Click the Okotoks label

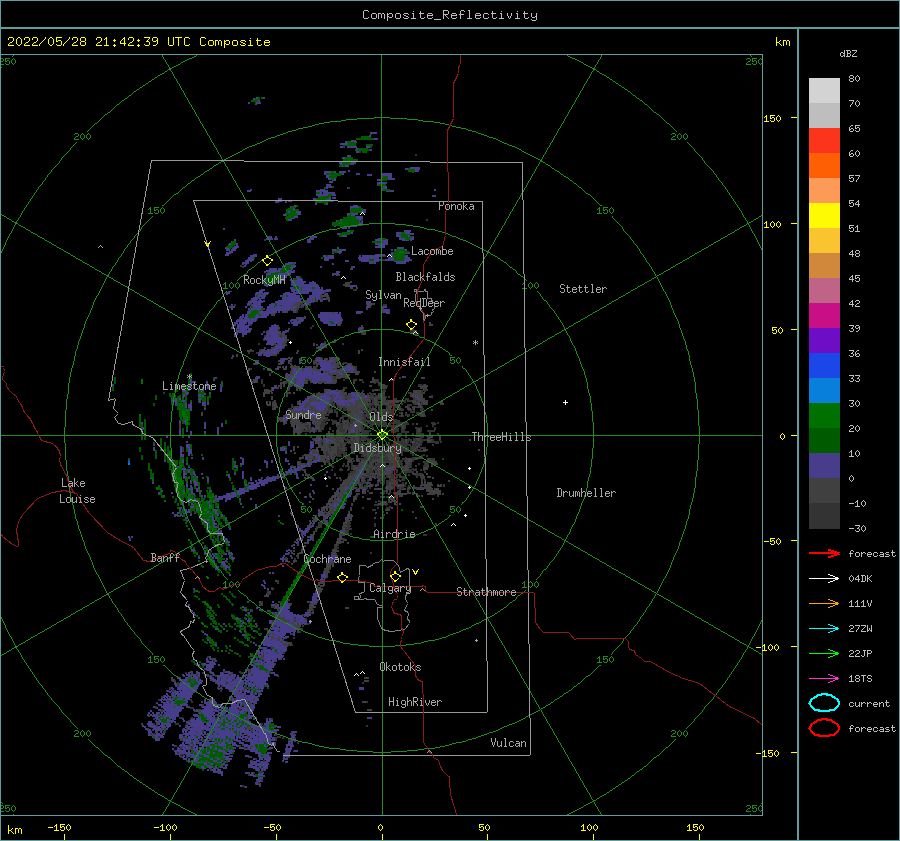(x=401, y=668)
